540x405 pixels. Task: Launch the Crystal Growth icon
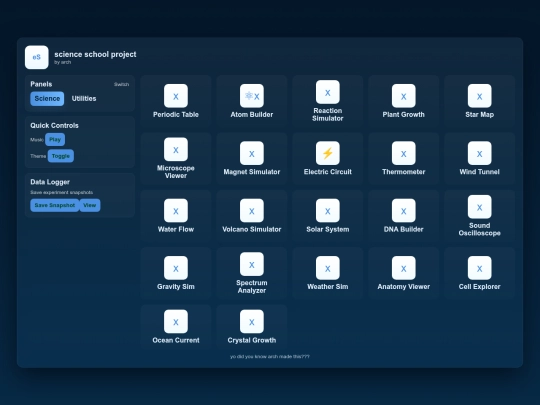[252, 322]
